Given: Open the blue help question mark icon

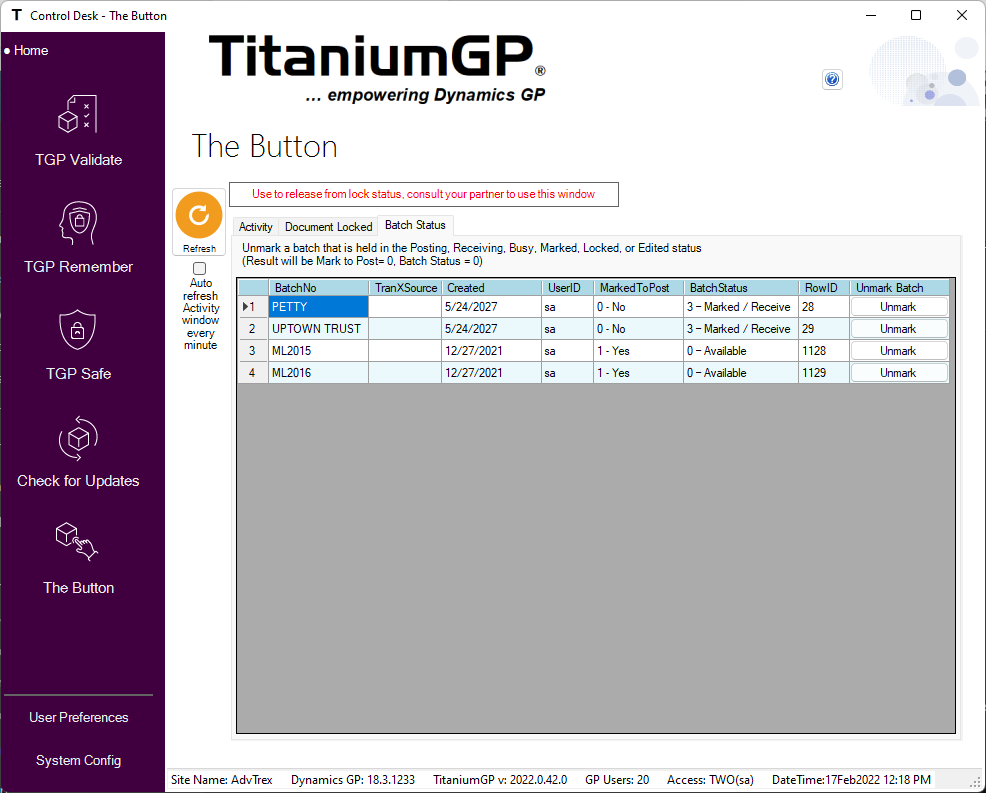Looking at the screenshot, I should pyautogui.click(x=832, y=79).
